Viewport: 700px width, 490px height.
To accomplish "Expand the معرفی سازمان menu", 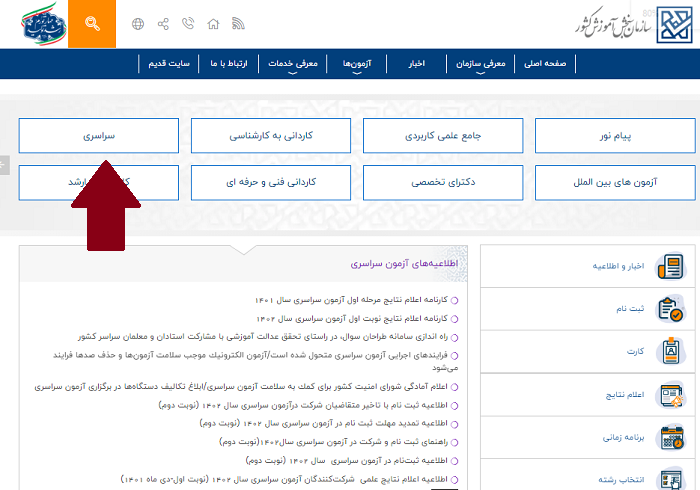I will (x=487, y=64).
